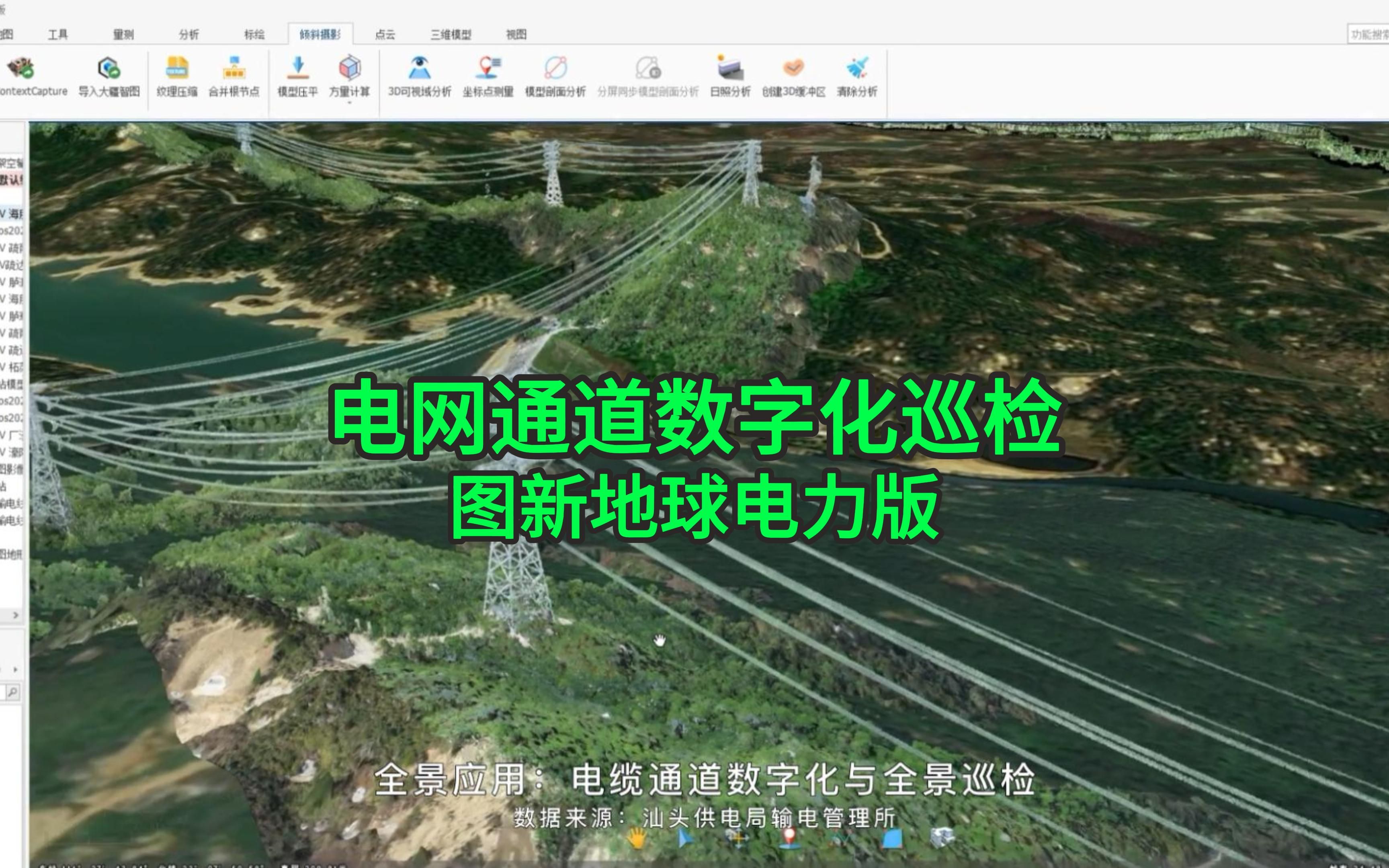The image size is (1389, 868).
Task: Open the 三维模型 ribbon tab
Action: [x=451, y=35]
